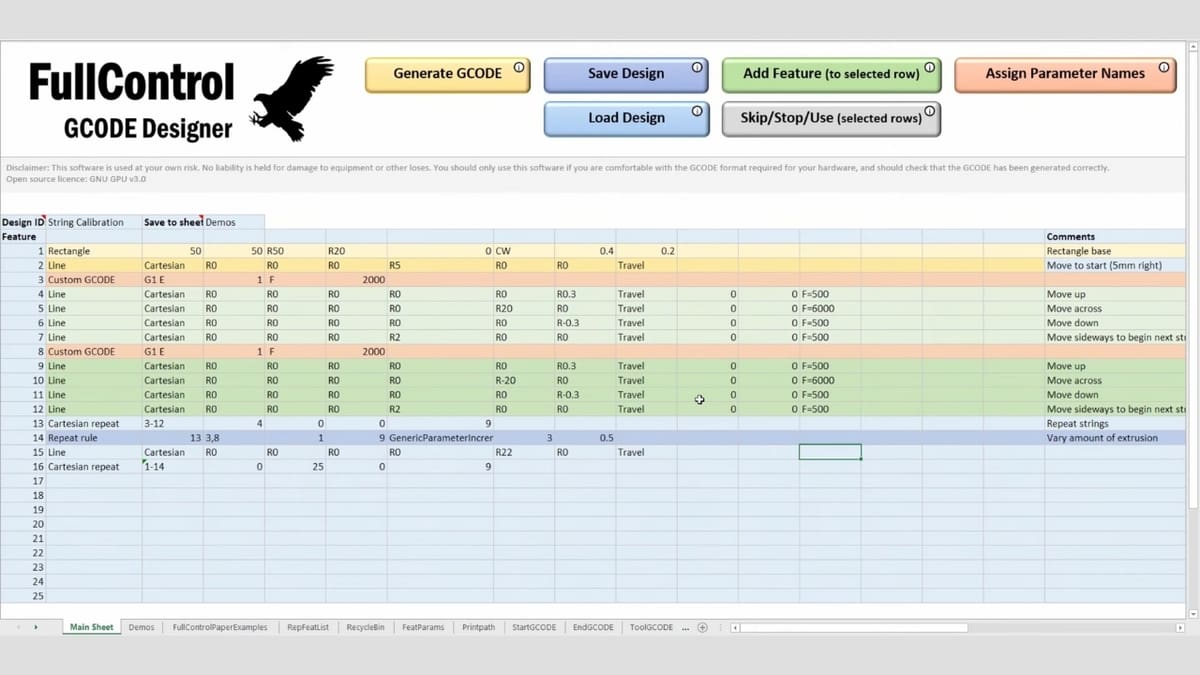1200x675 pixels.
Task: Show more sheet tabs via ellipsis
Action: (685, 628)
